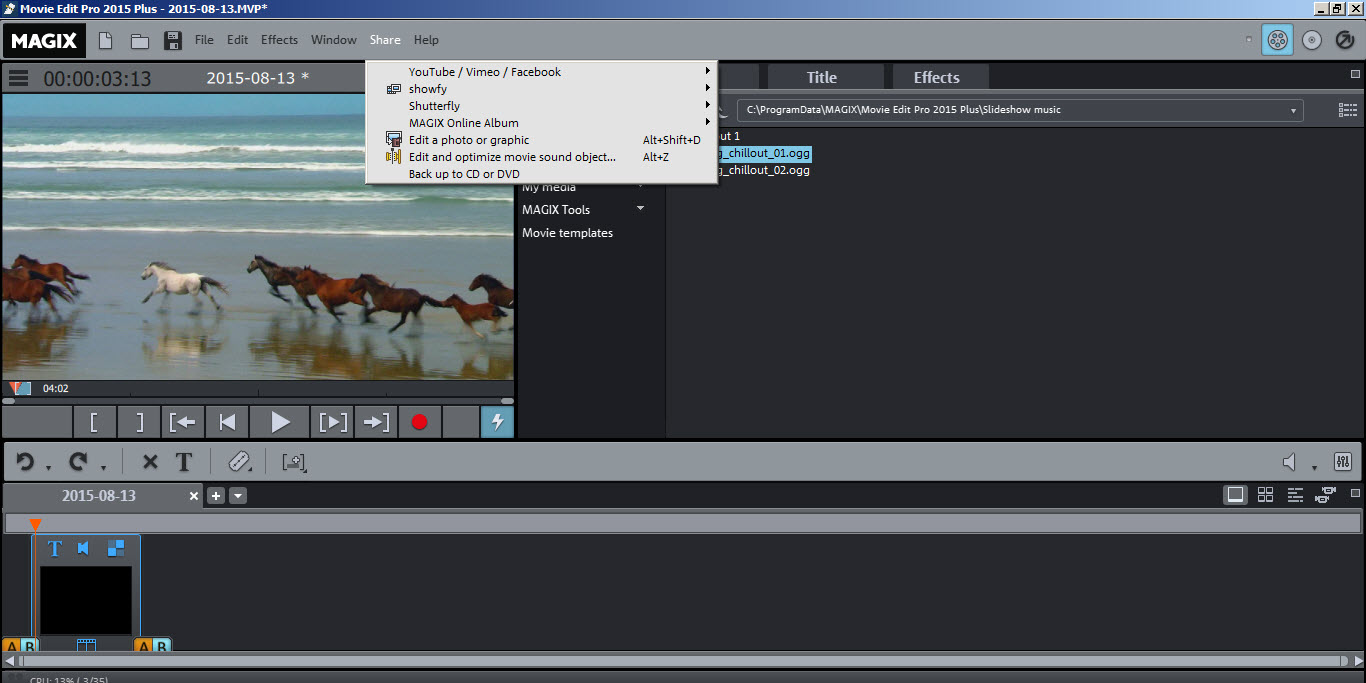Viewport: 1366px width, 683px height.
Task: Choose Edit a photo or graphic
Action: [x=542, y=140]
